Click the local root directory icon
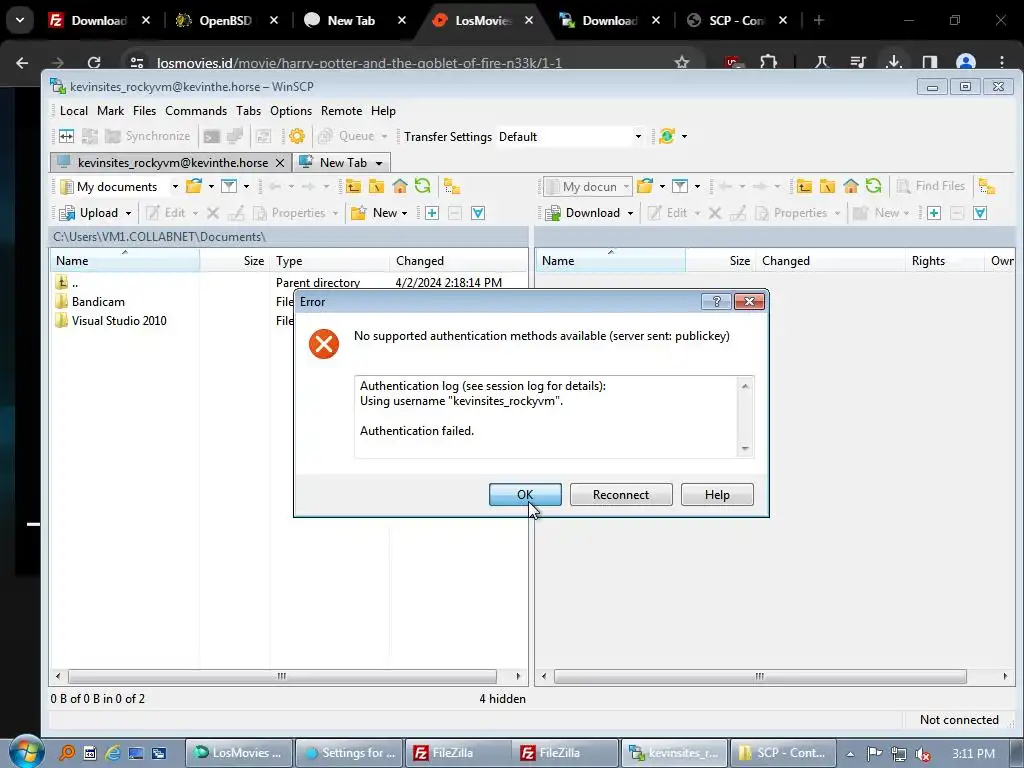The image size is (1024, 768). coord(376,186)
